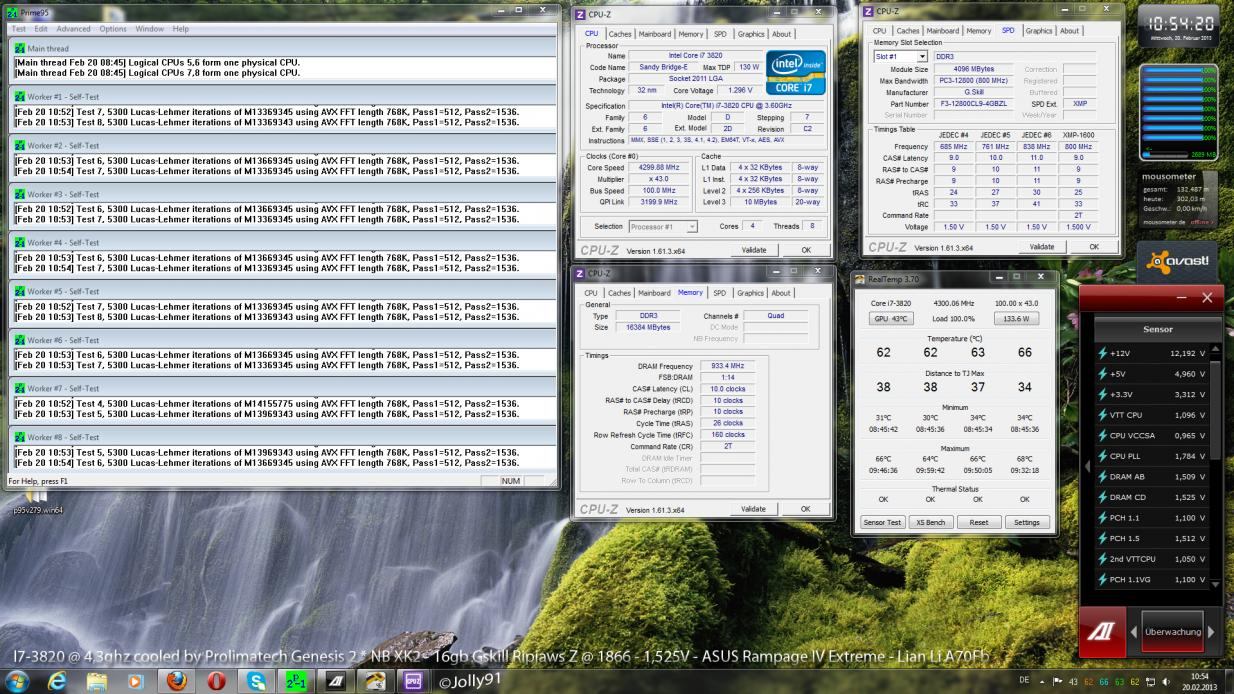Click the 133.6 W button in RealTemp

[x=1016, y=318]
